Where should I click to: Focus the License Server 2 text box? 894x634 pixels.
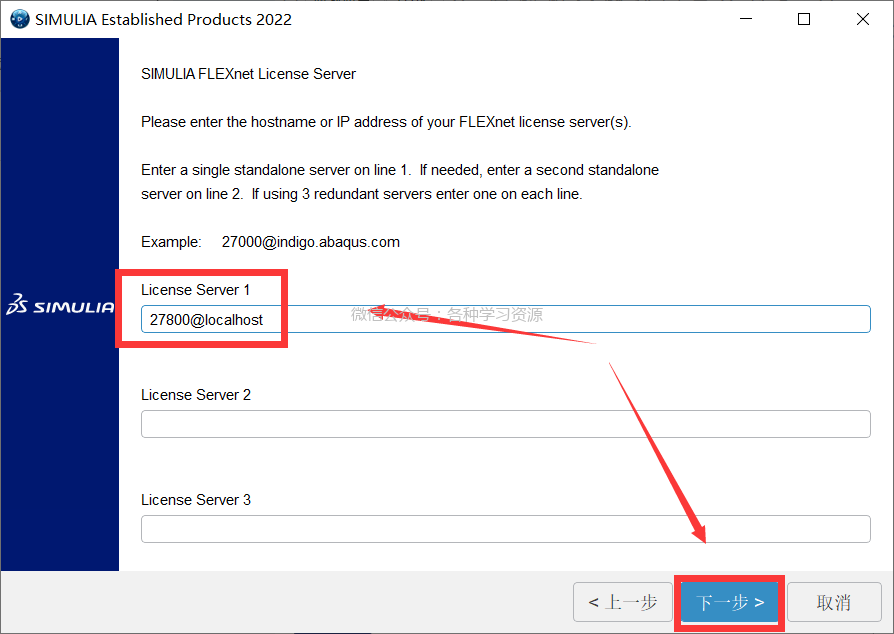[505, 424]
